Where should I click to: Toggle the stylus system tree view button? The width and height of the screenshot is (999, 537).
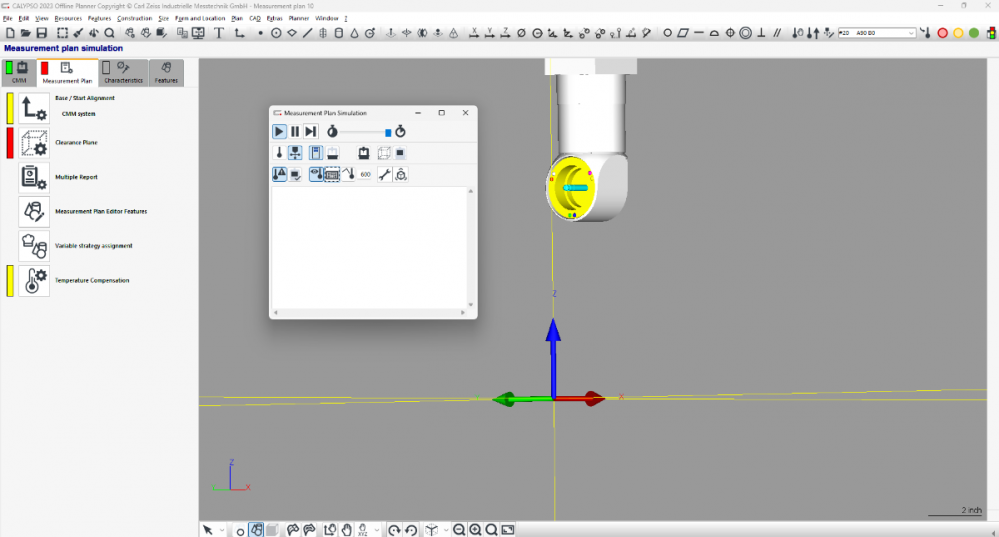(296, 153)
